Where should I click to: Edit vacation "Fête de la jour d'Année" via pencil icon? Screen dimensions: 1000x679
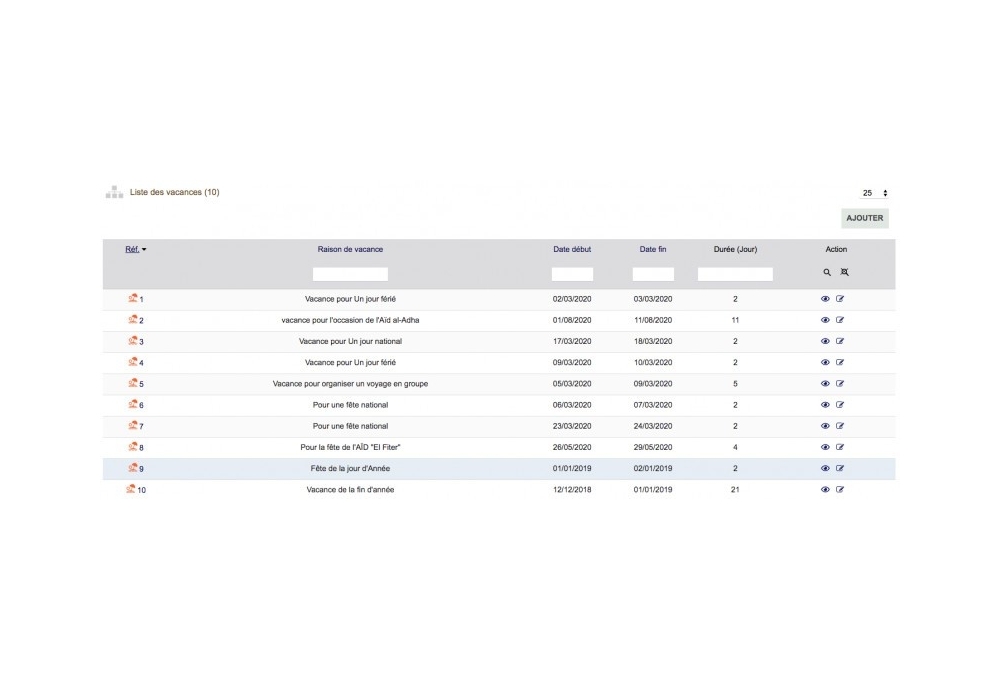coord(841,468)
